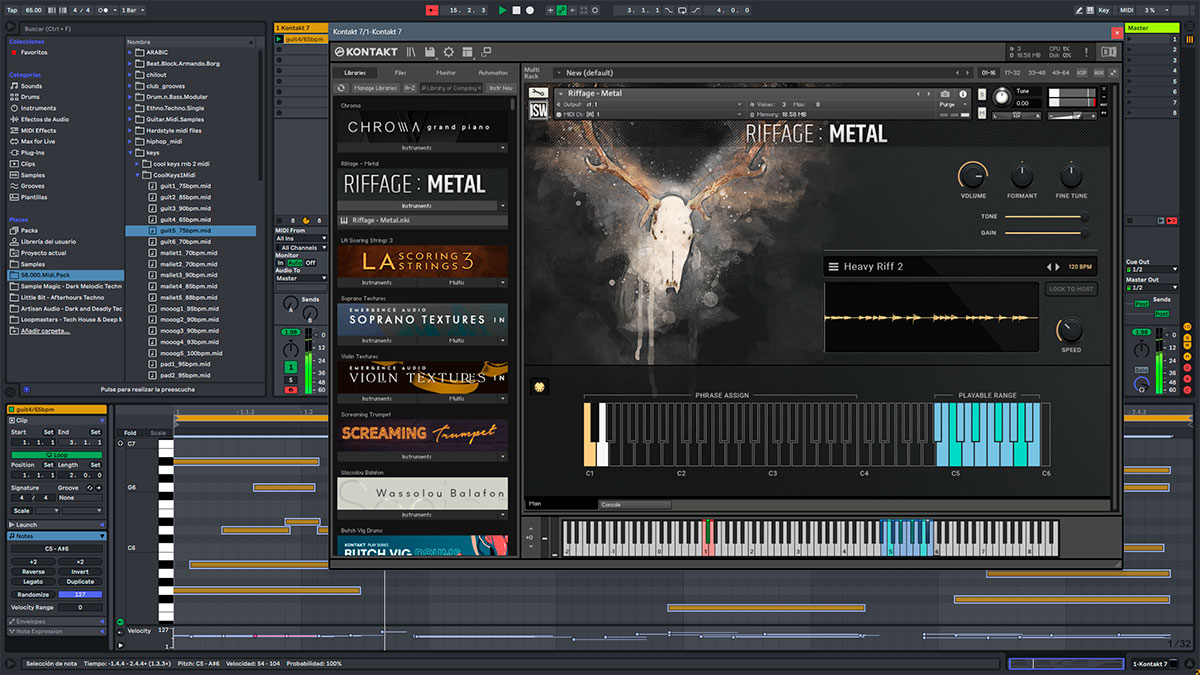This screenshot has width=1200, height=675.
Task: Click the Invert button in Notes
Action: pyautogui.click(x=80, y=571)
